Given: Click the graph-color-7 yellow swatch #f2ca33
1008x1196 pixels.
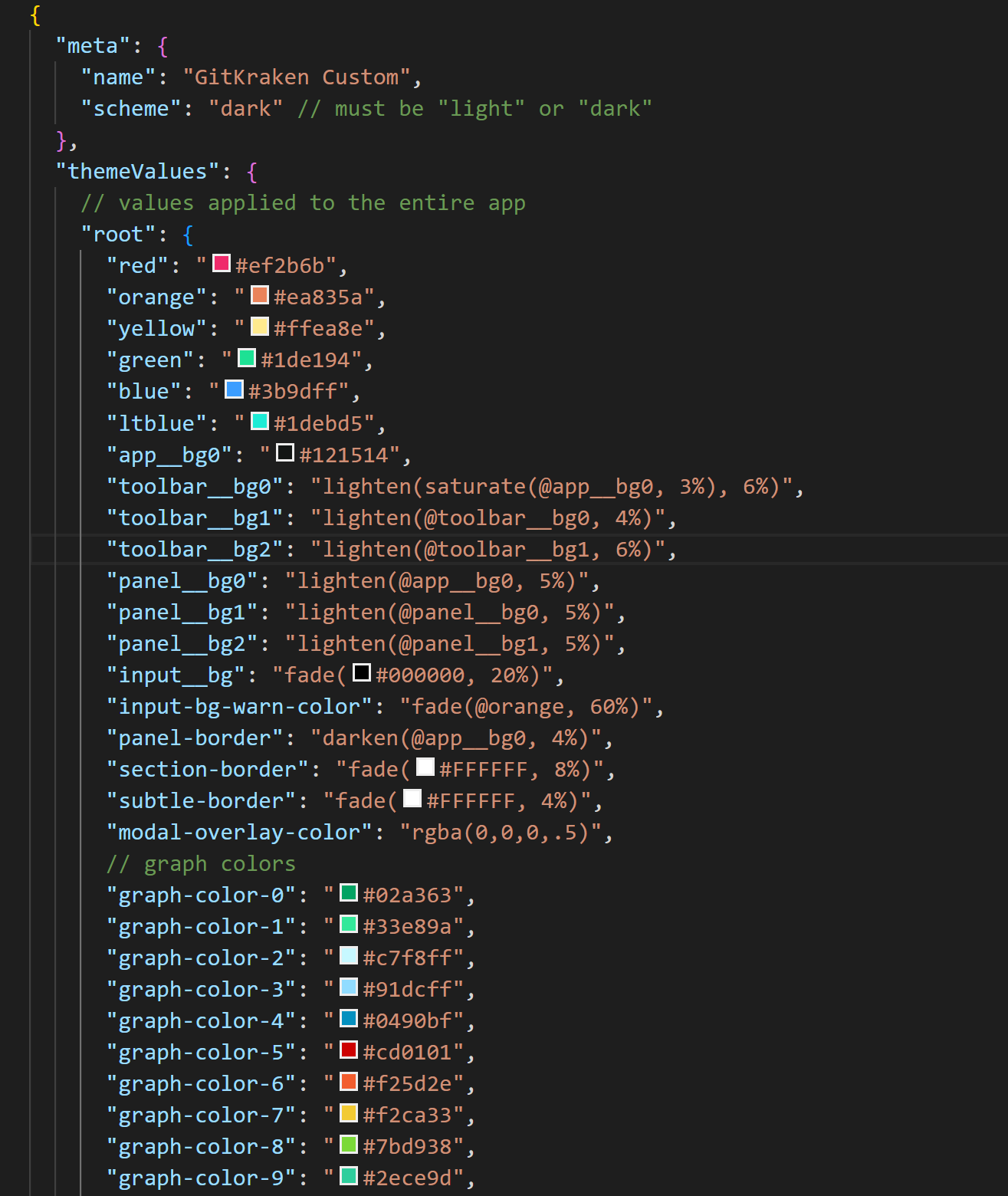Looking at the screenshot, I should (349, 1112).
